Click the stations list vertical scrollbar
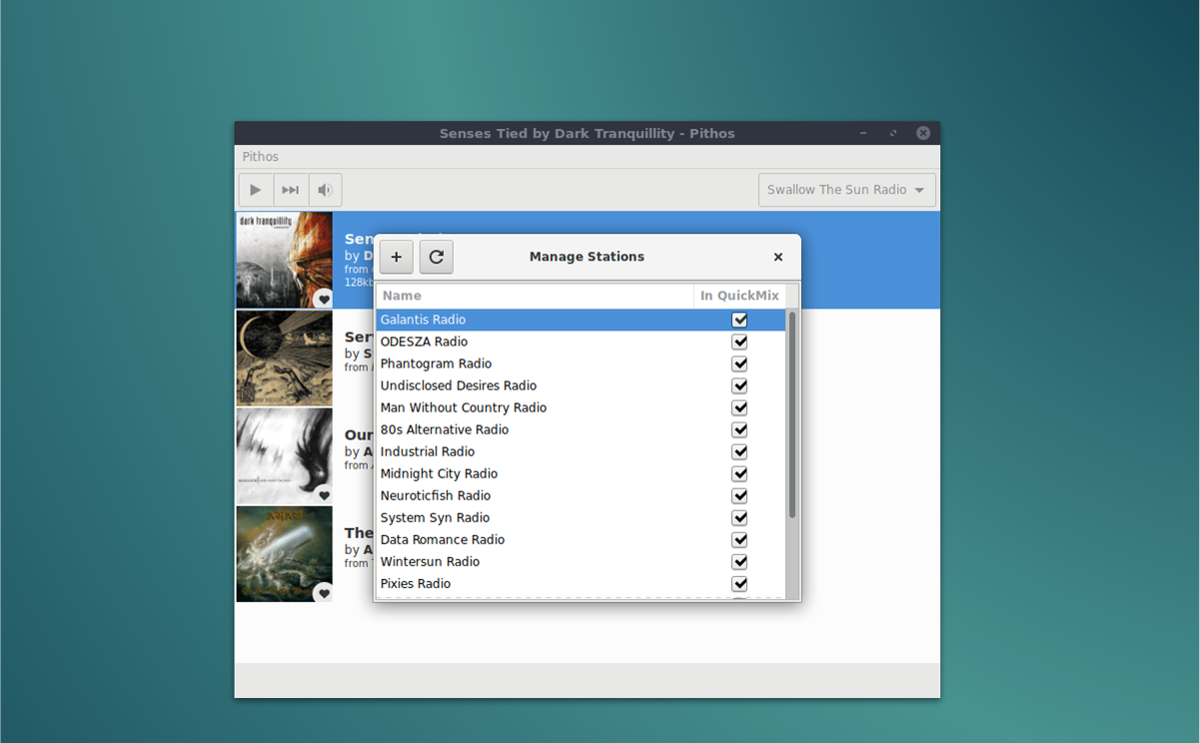Viewport: 1200px width, 743px height. [x=792, y=414]
